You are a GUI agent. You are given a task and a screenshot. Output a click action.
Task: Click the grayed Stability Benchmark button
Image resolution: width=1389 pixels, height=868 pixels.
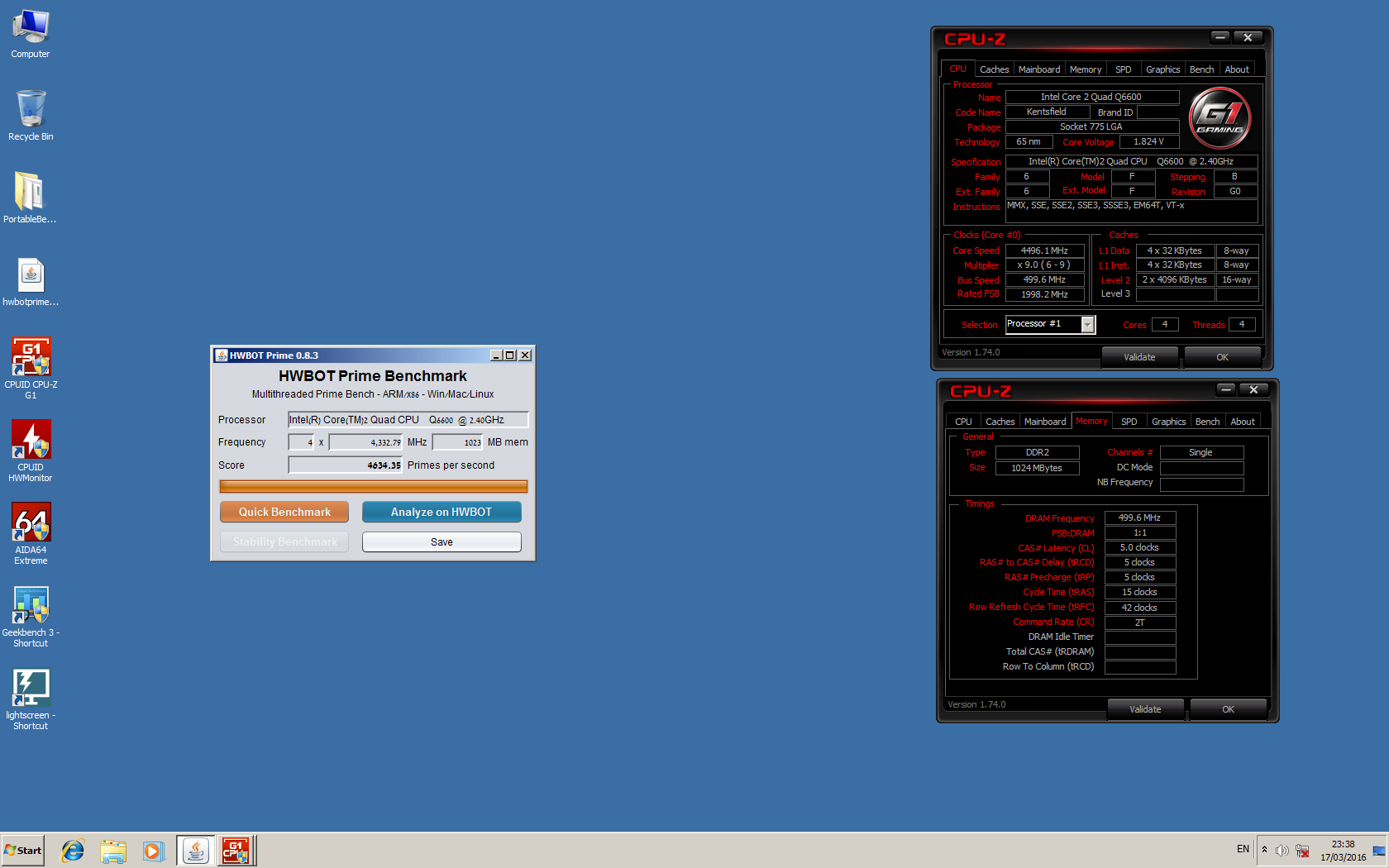coord(284,542)
